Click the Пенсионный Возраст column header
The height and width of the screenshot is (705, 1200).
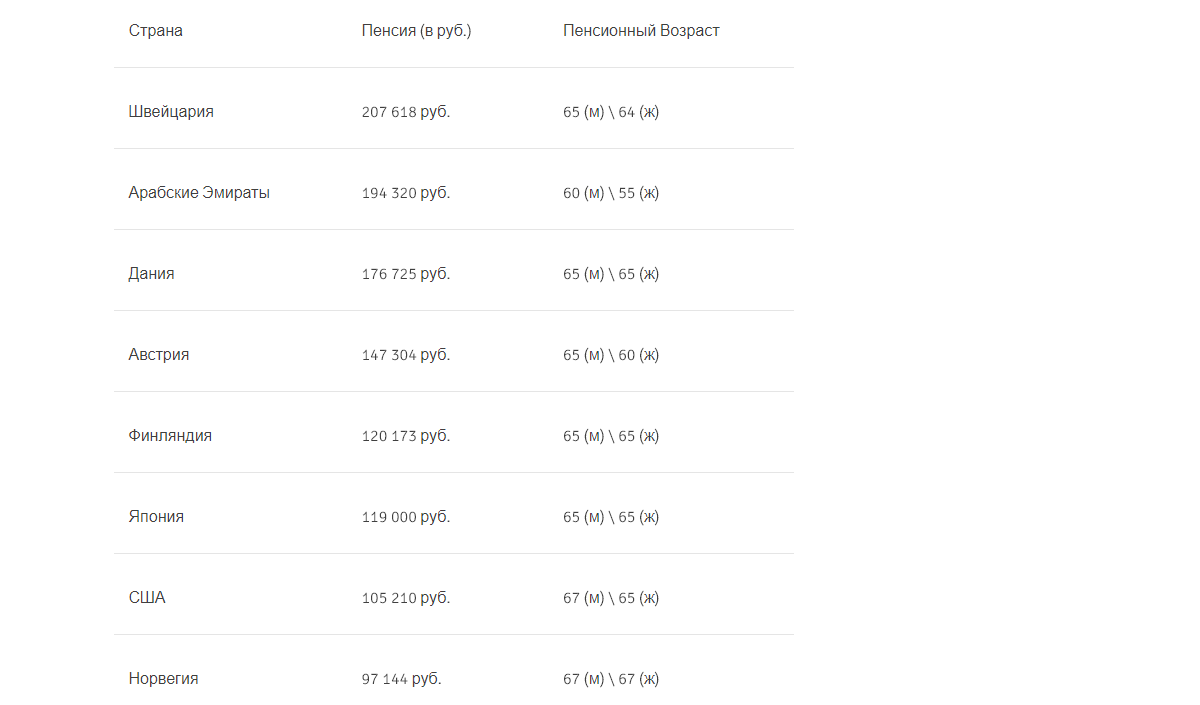(x=641, y=31)
